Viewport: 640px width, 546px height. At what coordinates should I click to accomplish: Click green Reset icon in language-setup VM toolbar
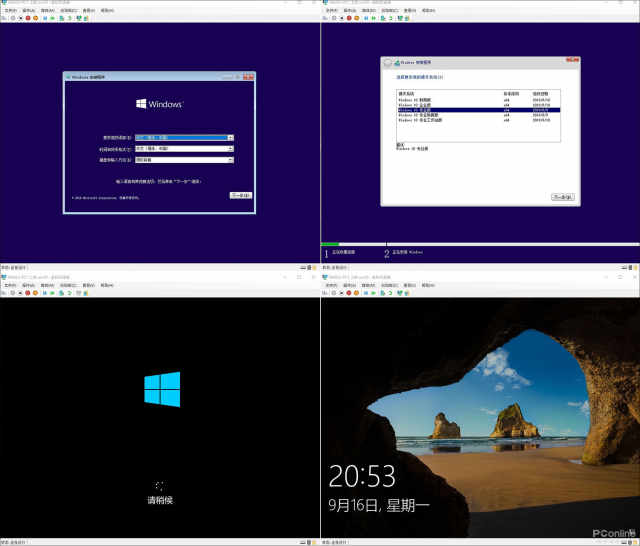click(53, 18)
